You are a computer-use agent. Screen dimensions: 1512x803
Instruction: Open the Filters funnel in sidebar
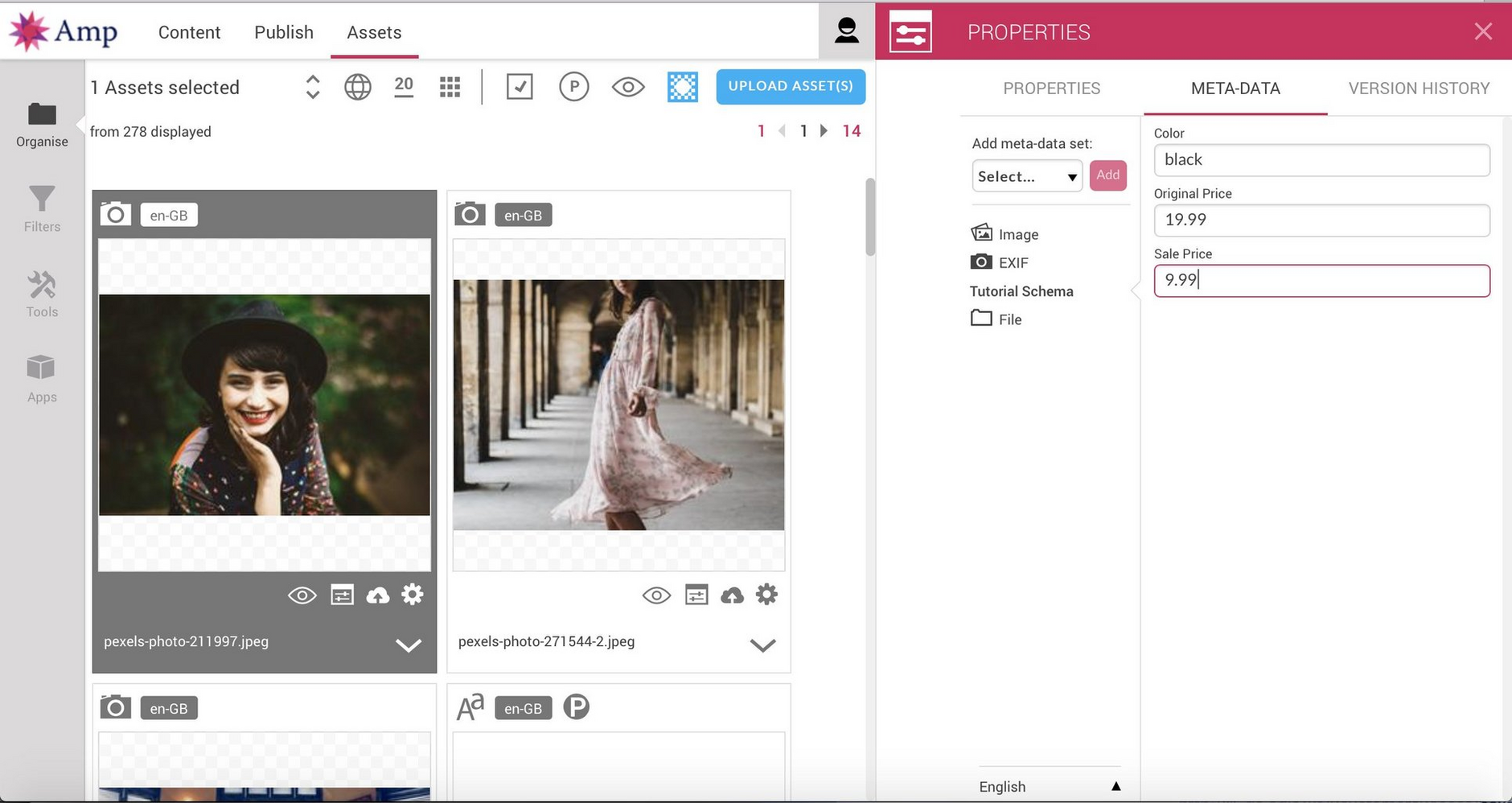[x=42, y=208]
